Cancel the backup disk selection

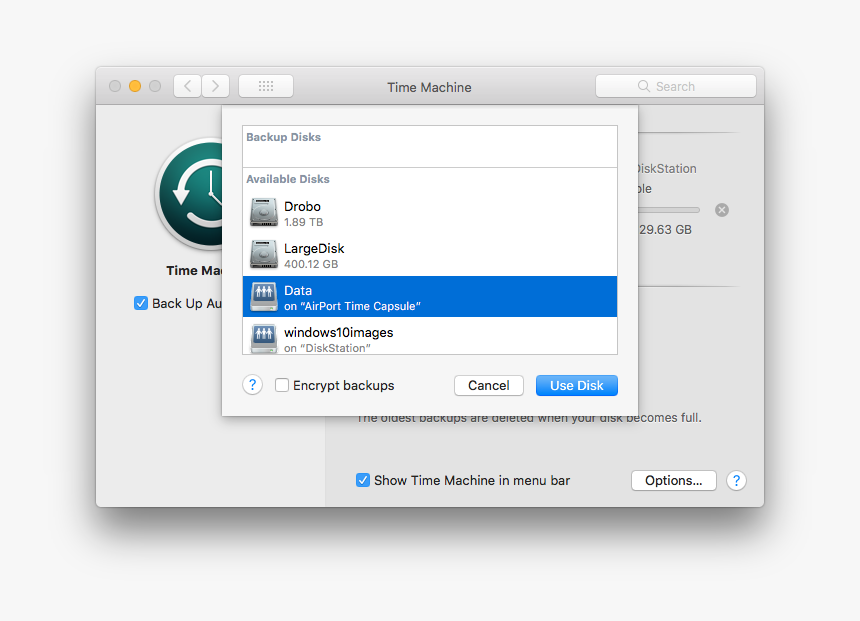(489, 385)
